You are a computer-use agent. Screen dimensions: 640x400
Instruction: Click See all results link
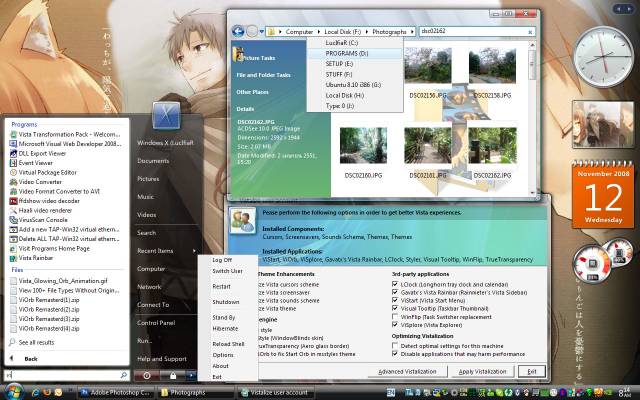(x=36, y=342)
